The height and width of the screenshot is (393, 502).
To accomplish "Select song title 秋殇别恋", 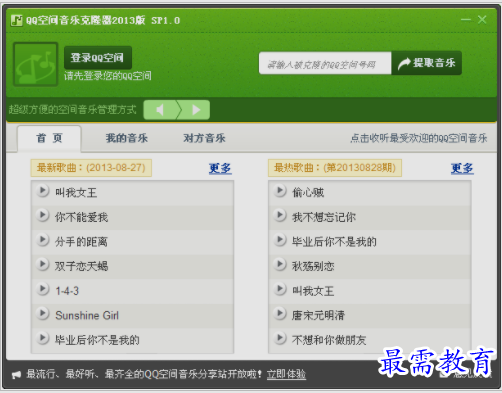I will pos(313,266).
